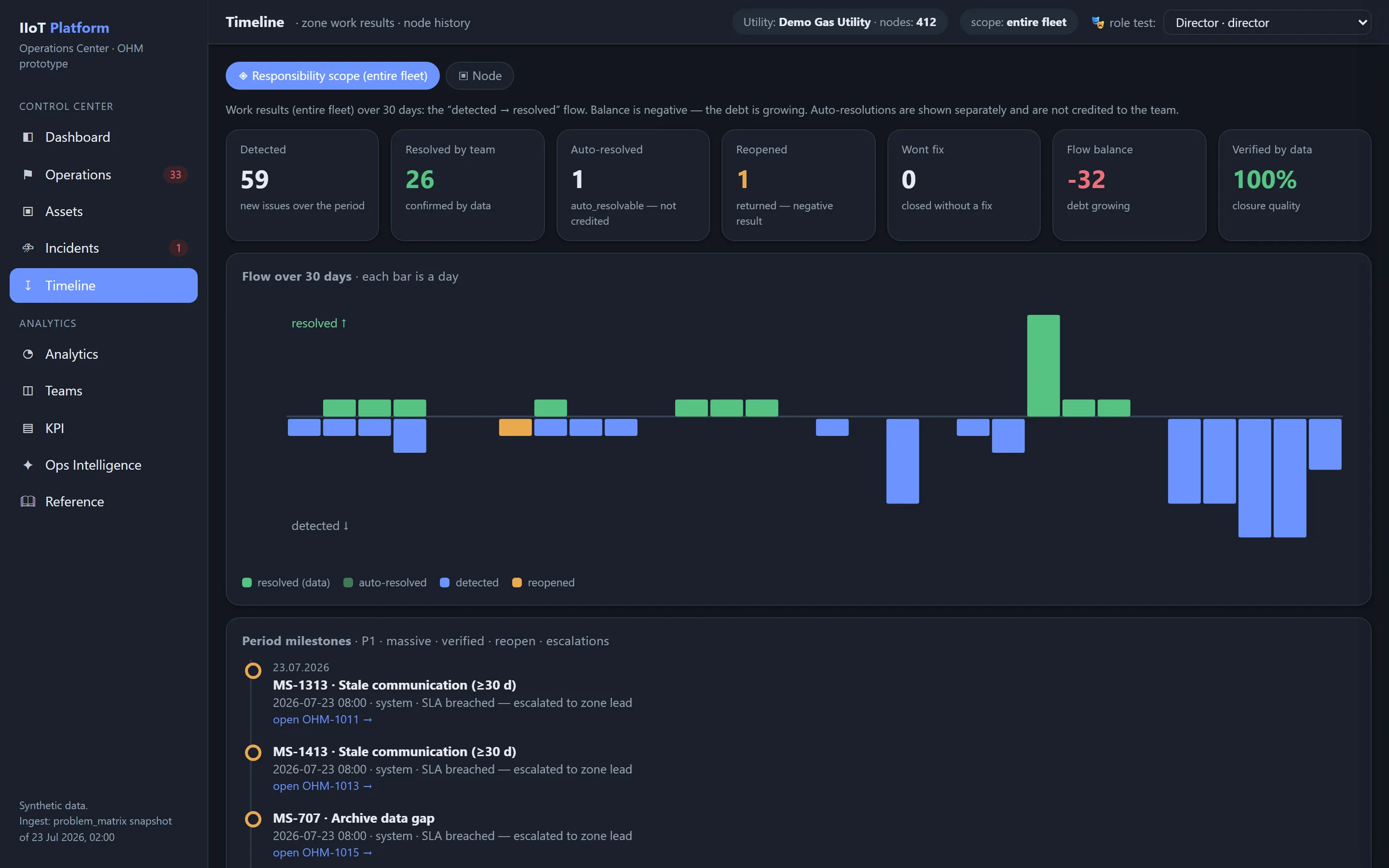Open the Operations section
This screenshot has height=868, width=1389.
[x=103, y=175]
